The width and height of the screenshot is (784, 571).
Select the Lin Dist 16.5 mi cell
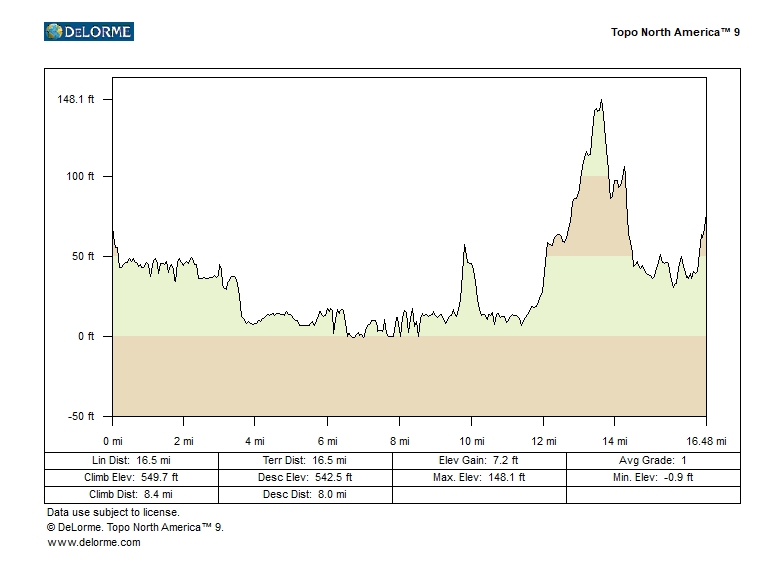(x=131, y=461)
